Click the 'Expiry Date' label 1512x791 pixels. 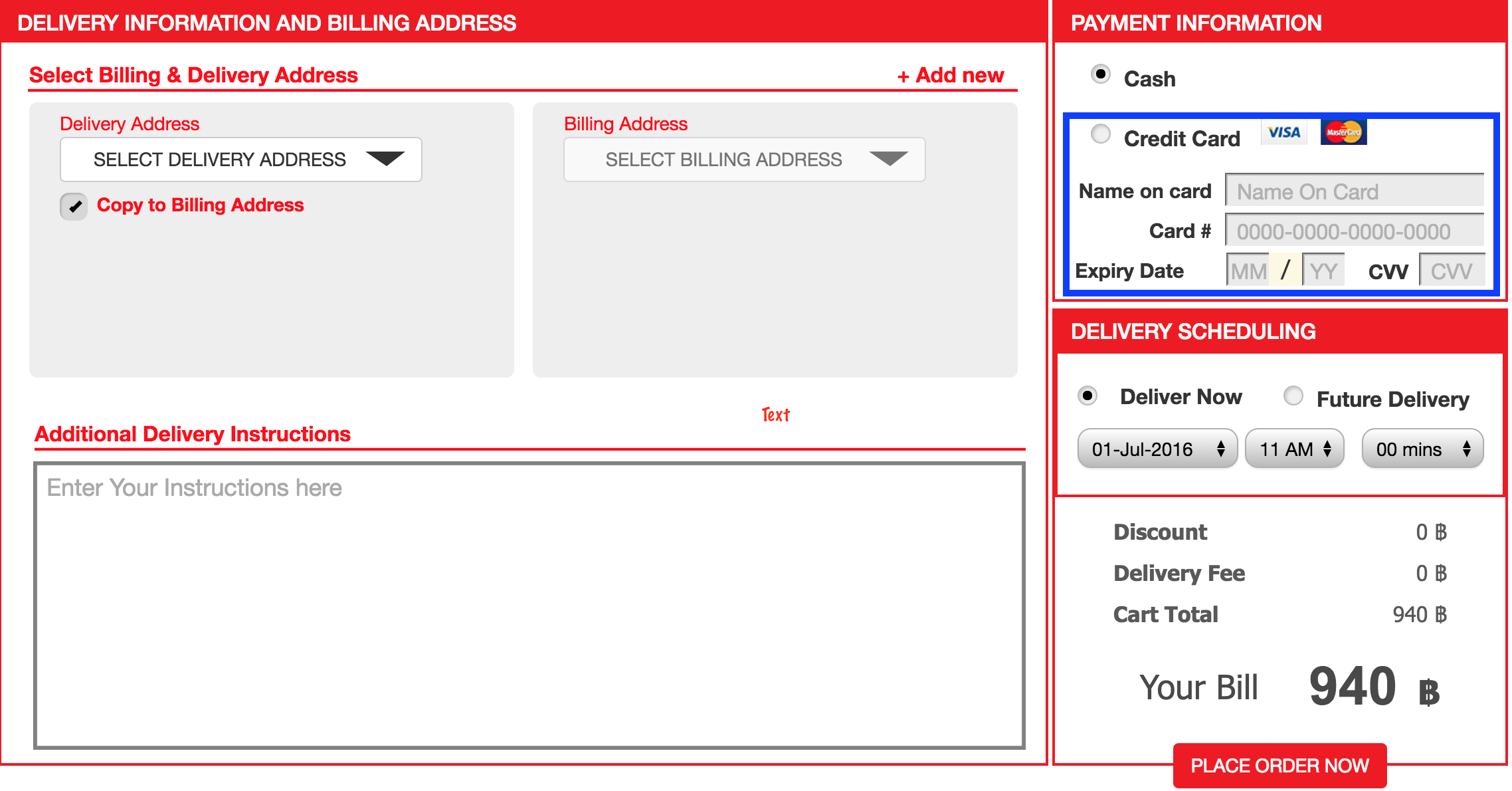1129,271
